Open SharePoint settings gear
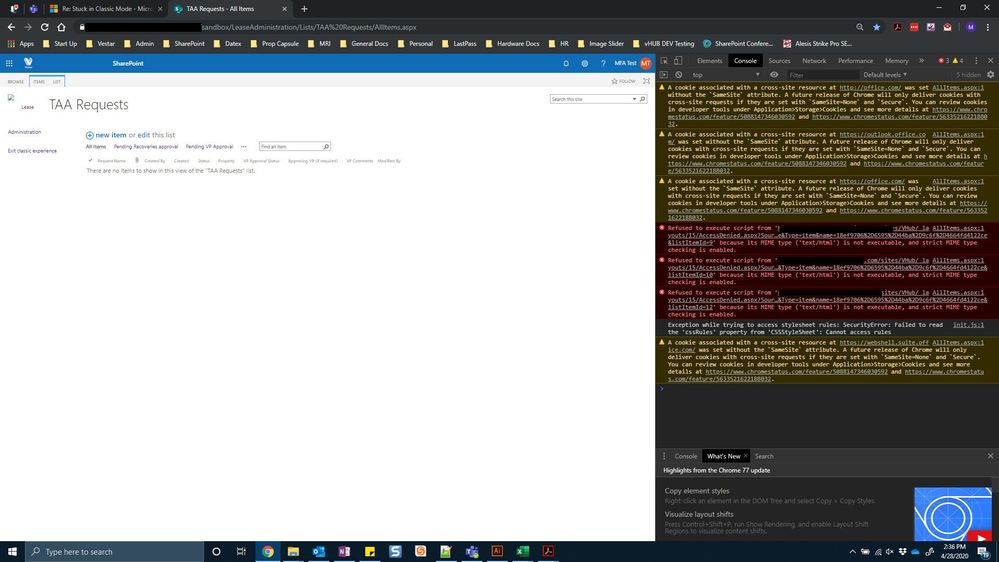 click(584, 63)
